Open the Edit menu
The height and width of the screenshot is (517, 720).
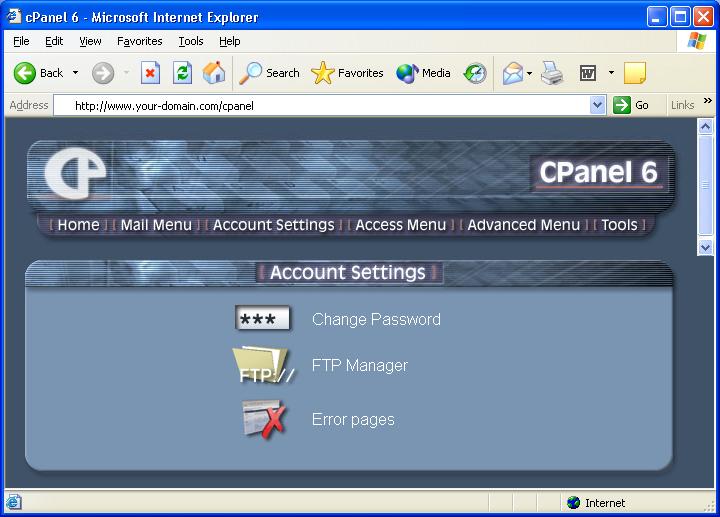[54, 41]
